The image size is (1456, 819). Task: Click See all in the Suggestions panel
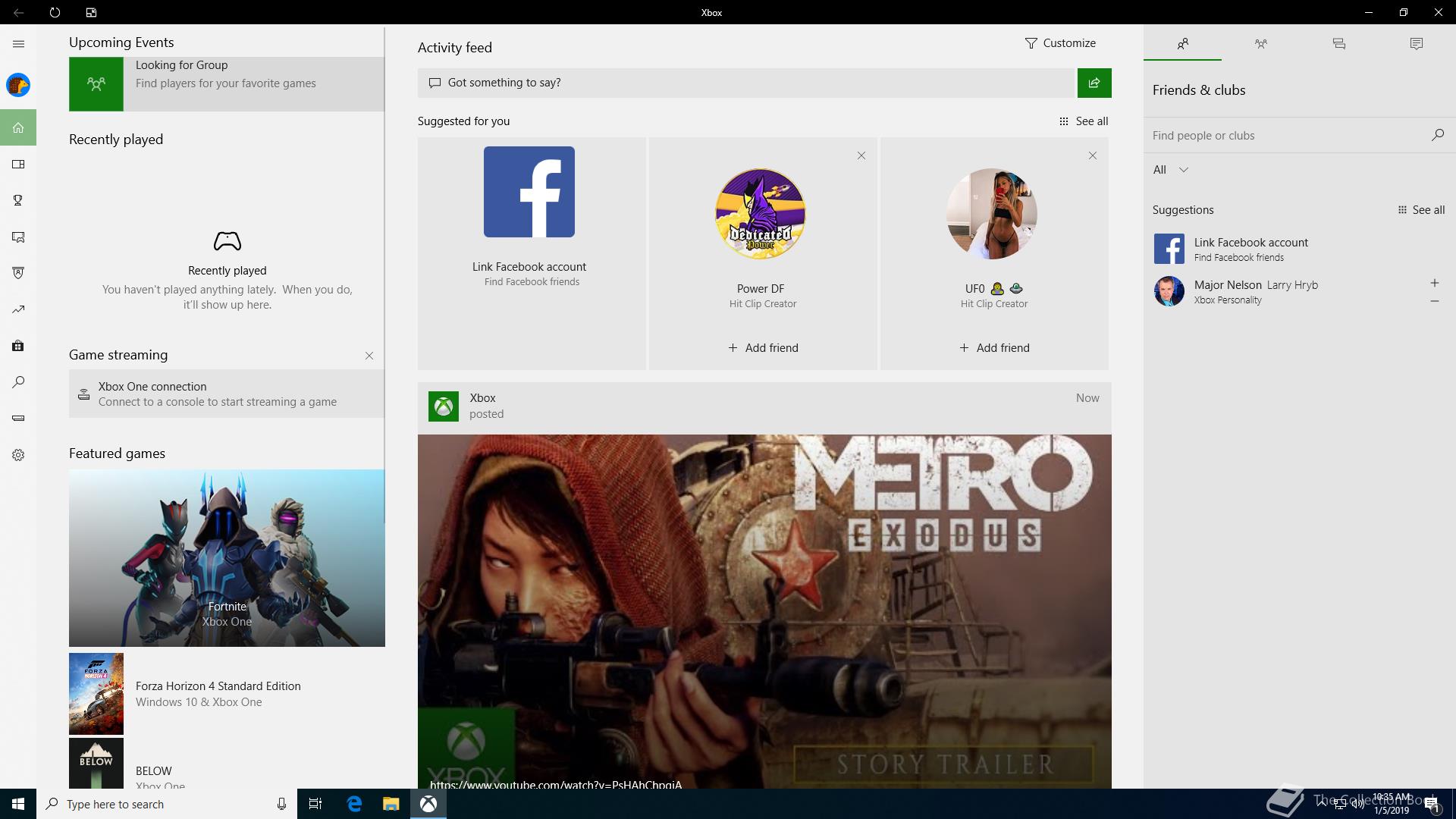point(1421,210)
